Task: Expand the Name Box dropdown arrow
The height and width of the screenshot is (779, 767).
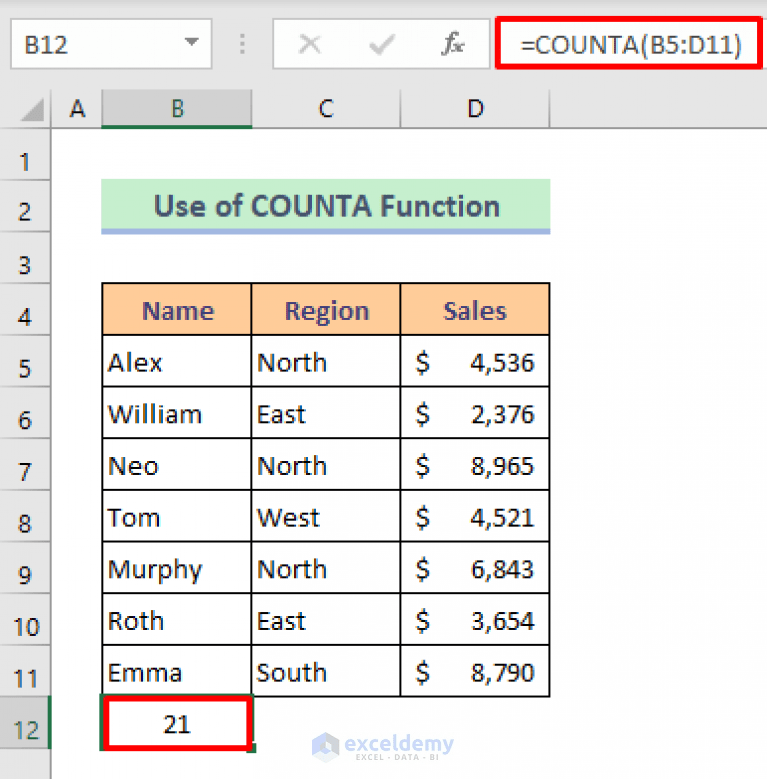Action: pyautogui.click(x=192, y=43)
